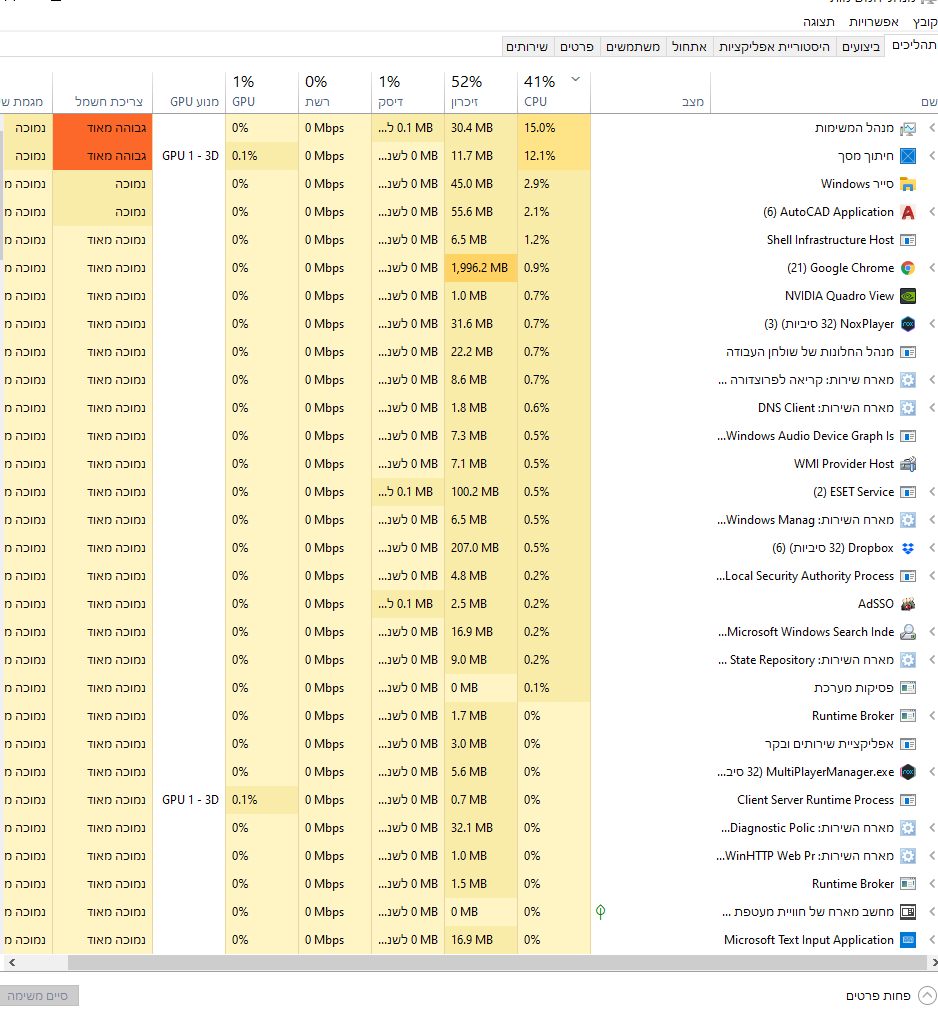Open the קובץ (File) menu

tap(924, 22)
